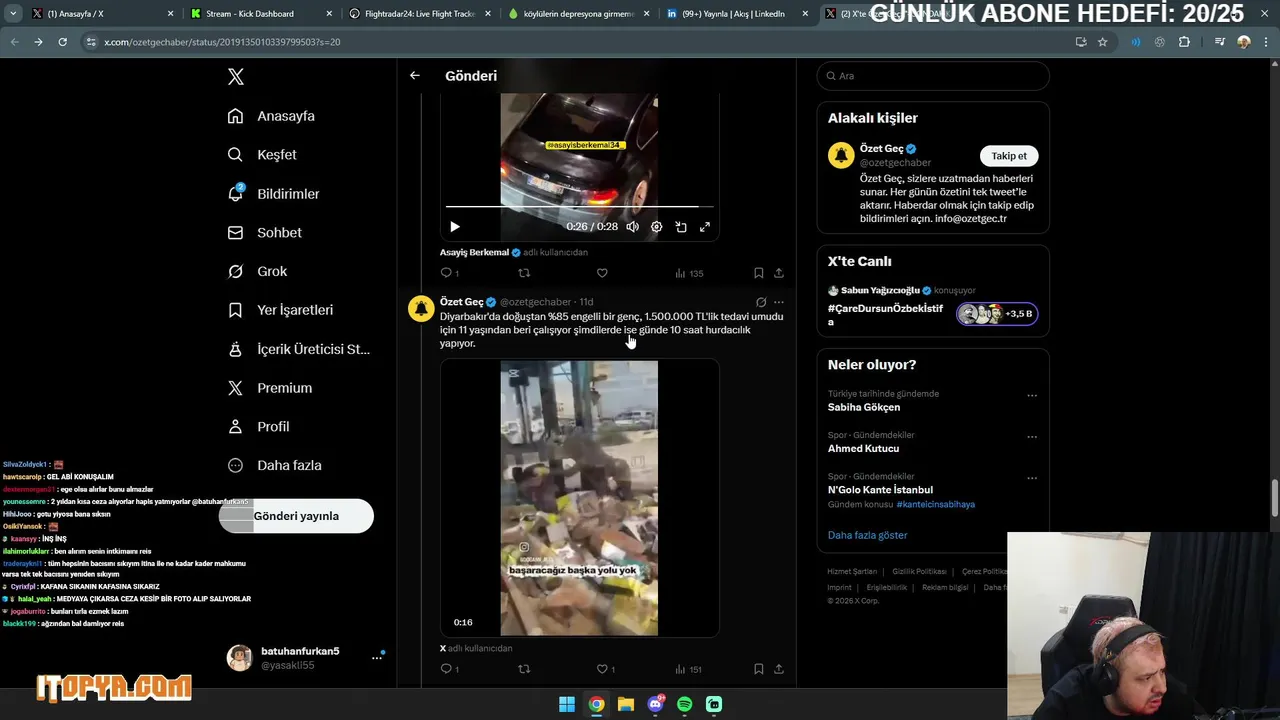Open Bildirimler notifications
The width and height of the screenshot is (1280, 720).
click(x=273, y=194)
